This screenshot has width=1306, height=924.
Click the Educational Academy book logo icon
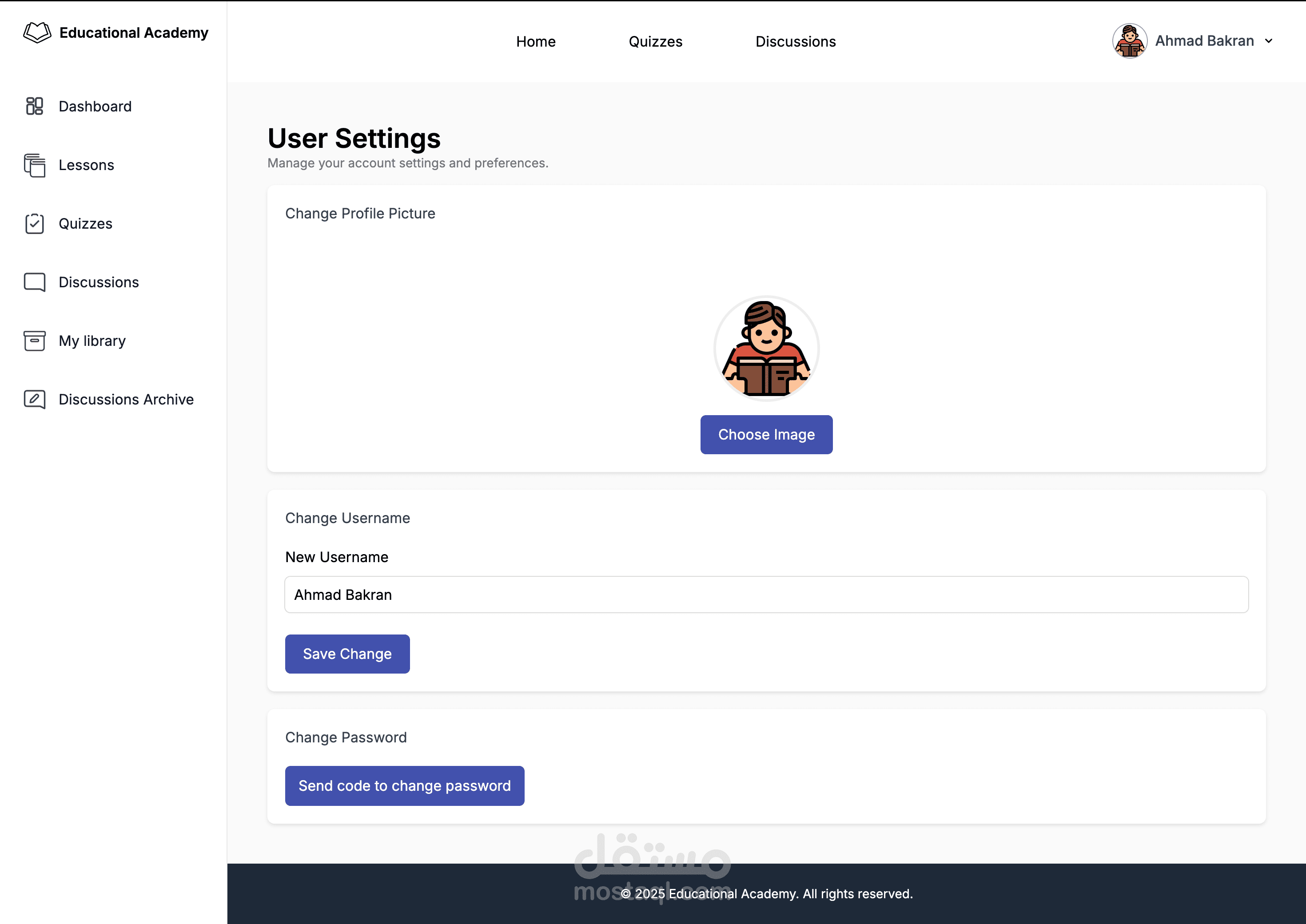point(37,32)
